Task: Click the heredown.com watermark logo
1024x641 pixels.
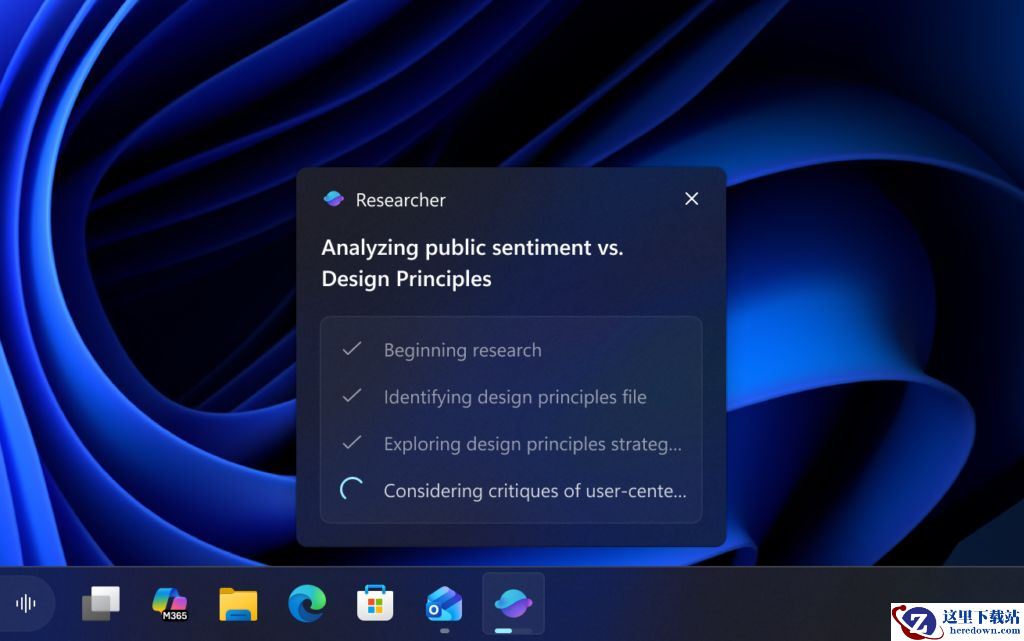Action: [x=957, y=621]
